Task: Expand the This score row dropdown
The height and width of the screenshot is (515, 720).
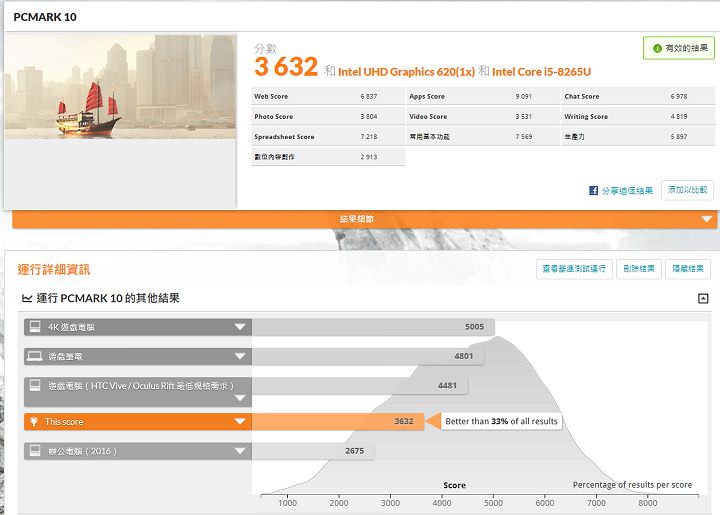Action: tap(240, 421)
